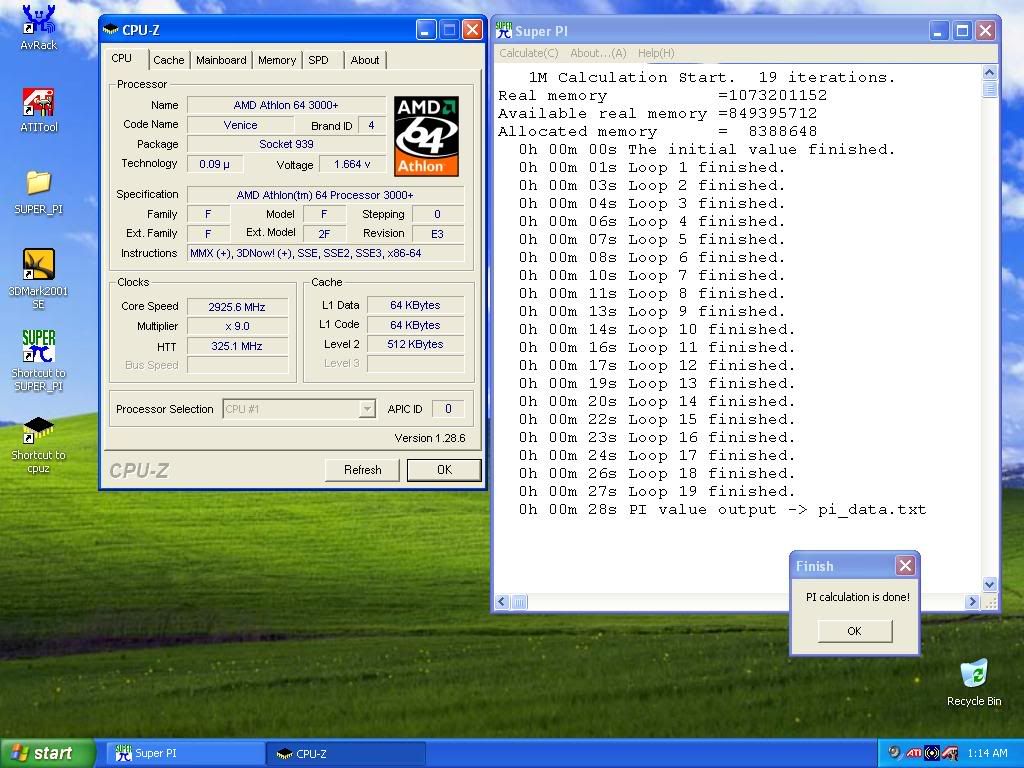Open the Windows start menu
The image size is (1024, 768).
point(46,753)
